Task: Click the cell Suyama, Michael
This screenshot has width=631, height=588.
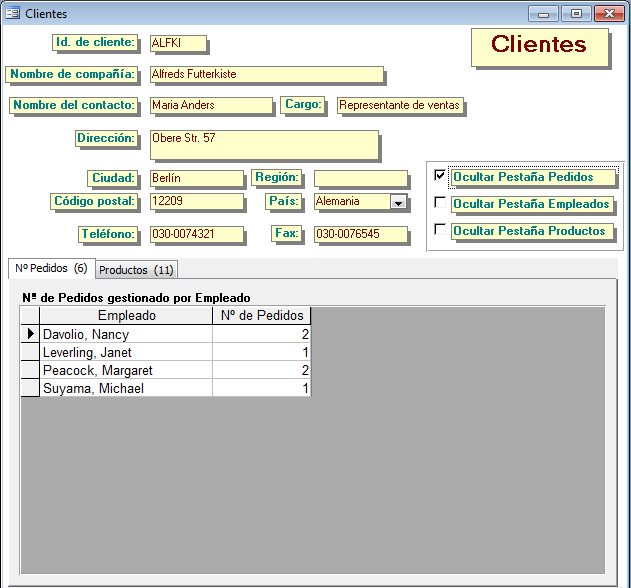Action: pos(126,388)
